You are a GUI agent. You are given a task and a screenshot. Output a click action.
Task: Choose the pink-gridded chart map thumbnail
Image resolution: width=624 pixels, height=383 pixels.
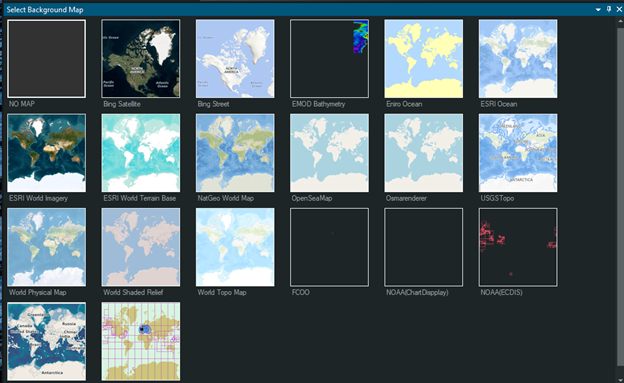click(x=140, y=341)
